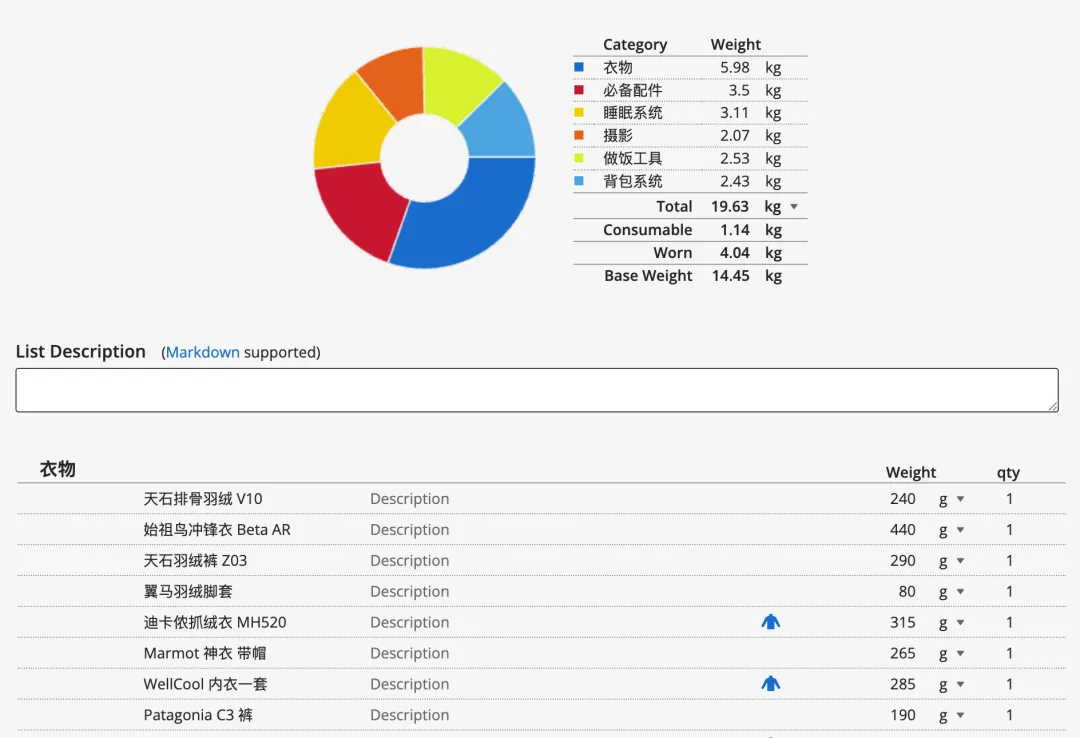Click weight value 265 for Marmot 神衣
1080x738 pixels.
(x=902, y=654)
